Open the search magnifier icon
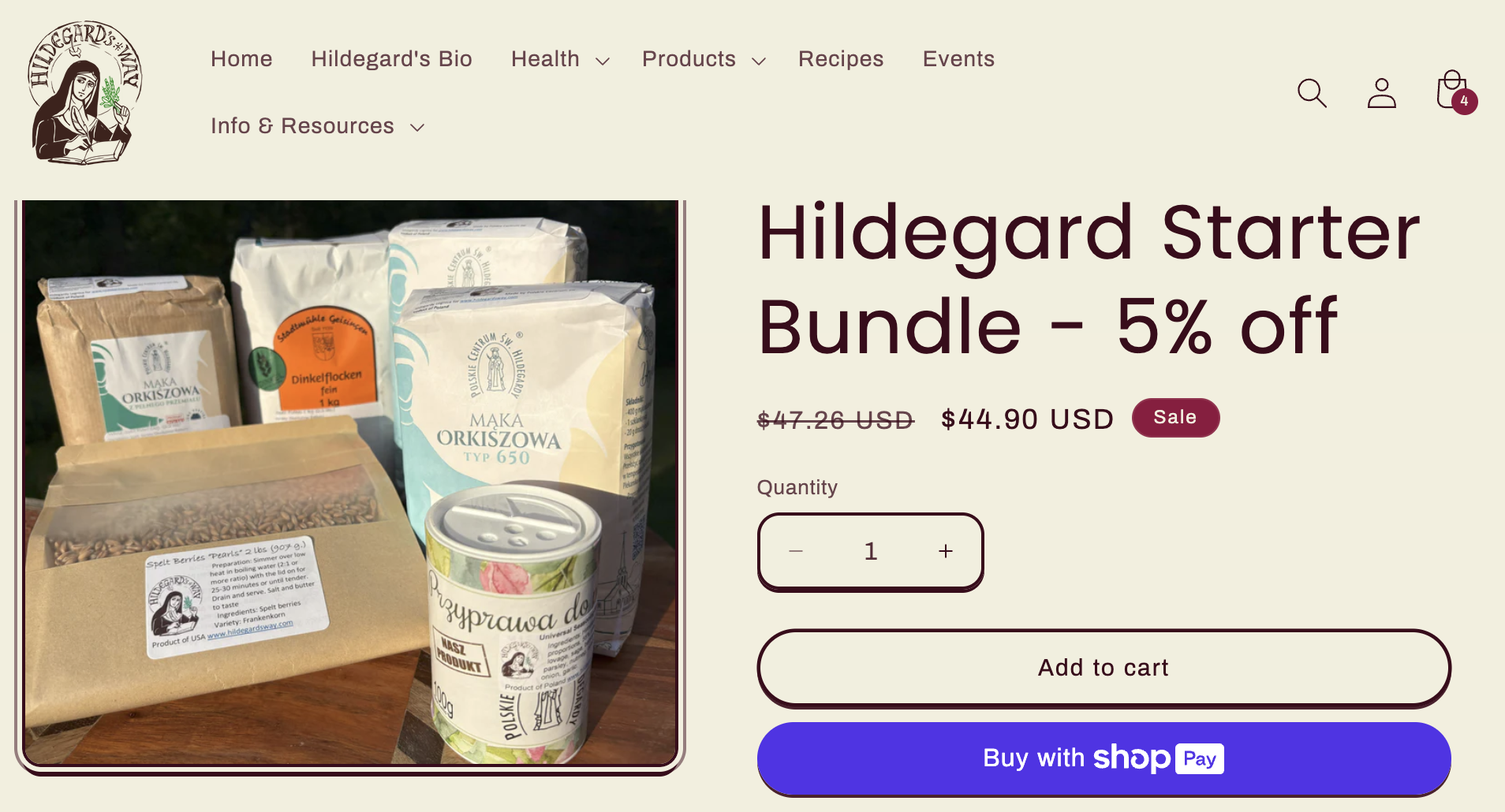Image resolution: width=1505 pixels, height=812 pixels. [1312, 93]
